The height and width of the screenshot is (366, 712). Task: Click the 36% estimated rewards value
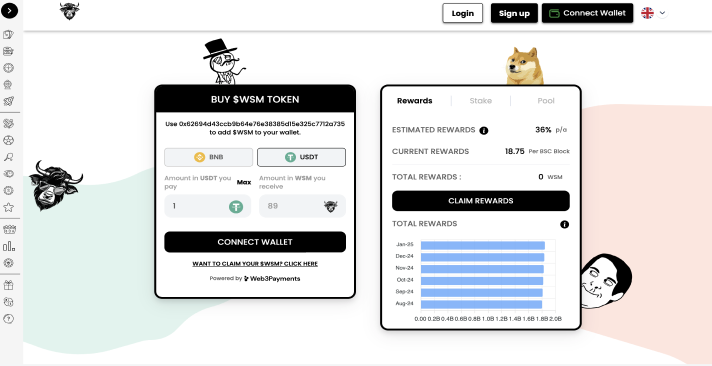coord(543,129)
